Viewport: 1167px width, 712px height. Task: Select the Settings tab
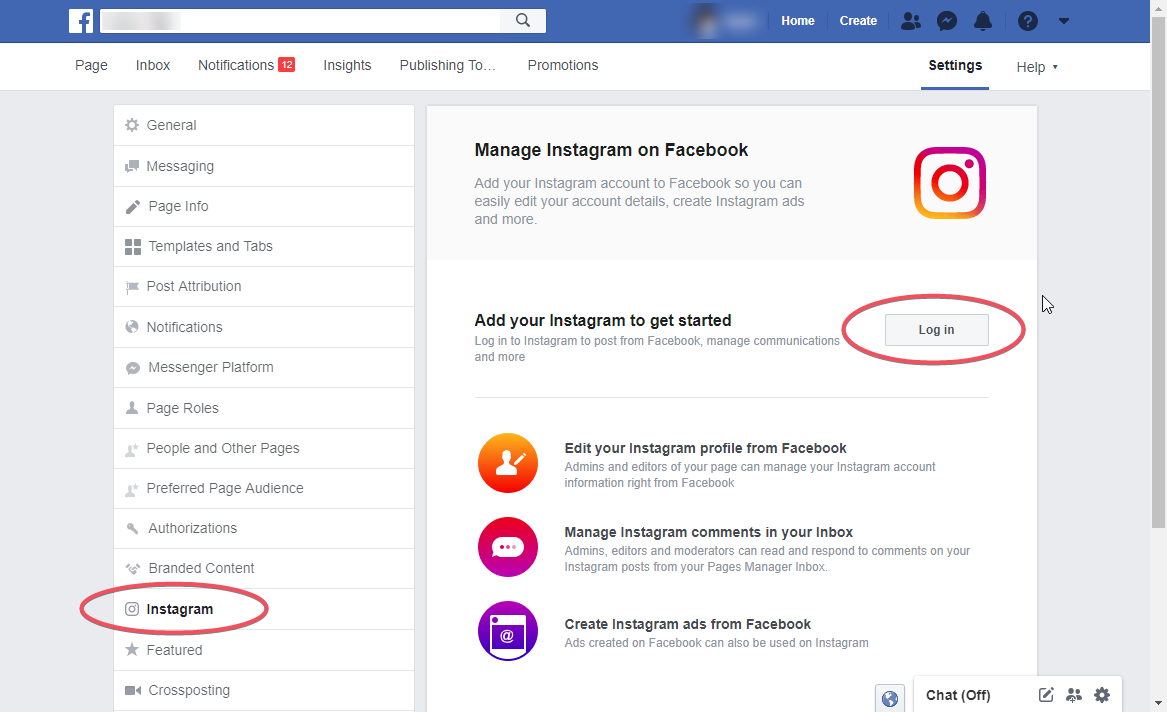tap(955, 65)
